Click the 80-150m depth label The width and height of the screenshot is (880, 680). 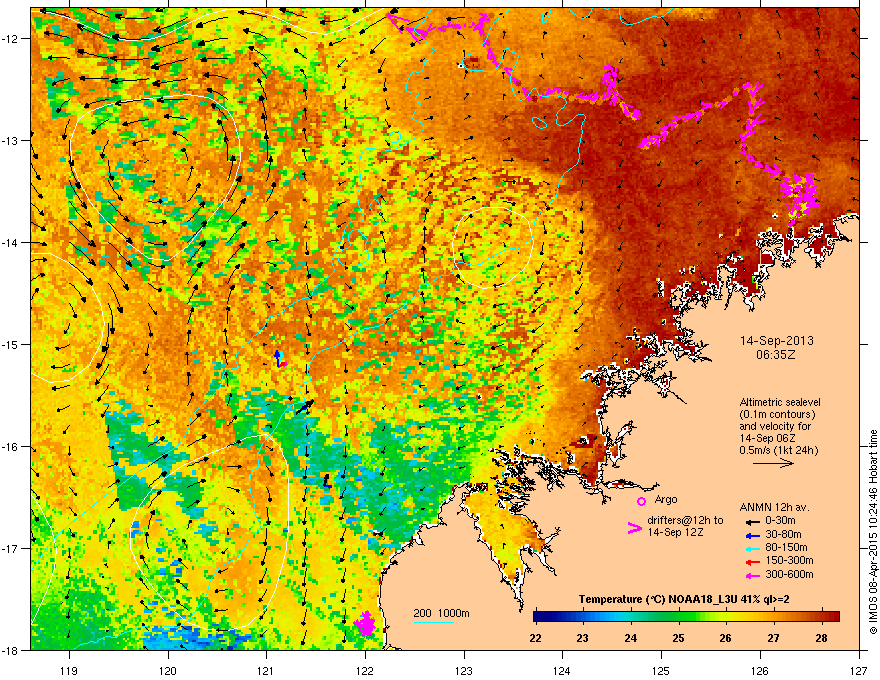[786, 548]
